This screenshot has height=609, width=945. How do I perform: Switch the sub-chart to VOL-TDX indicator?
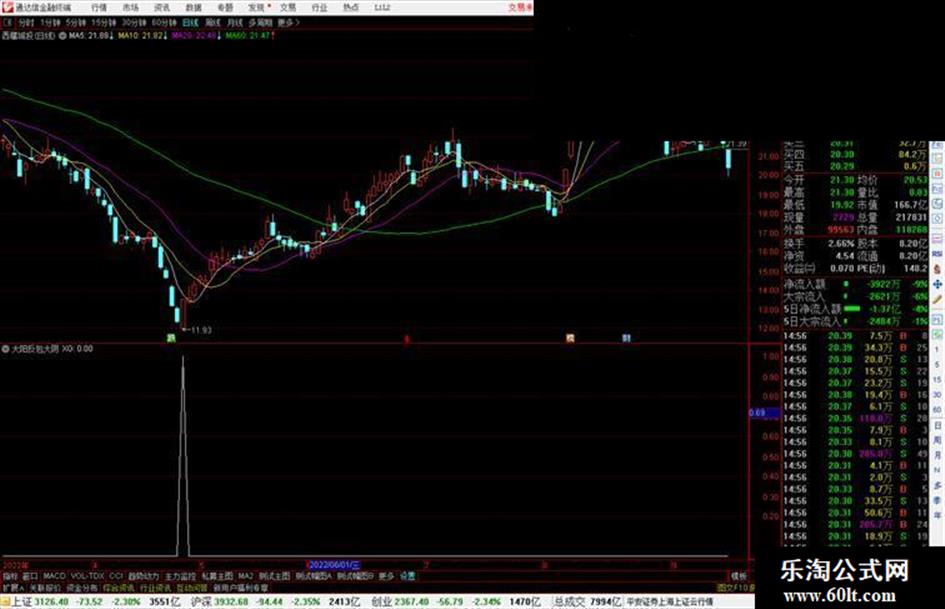(87, 576)
